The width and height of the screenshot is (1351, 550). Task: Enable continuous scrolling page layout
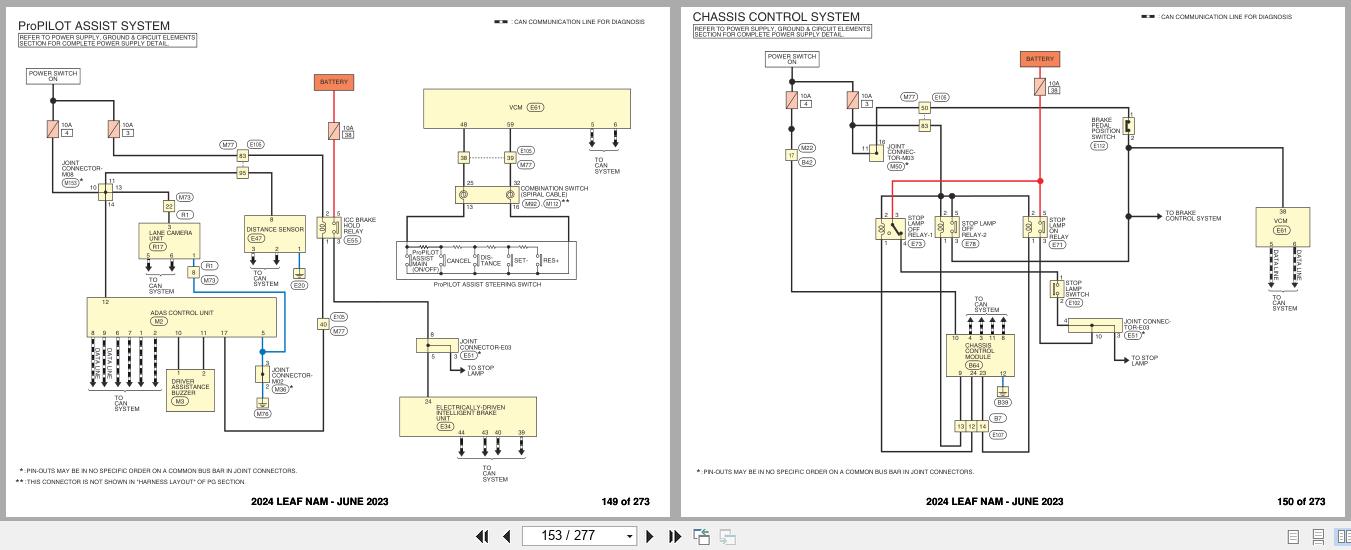(1318, 537)
